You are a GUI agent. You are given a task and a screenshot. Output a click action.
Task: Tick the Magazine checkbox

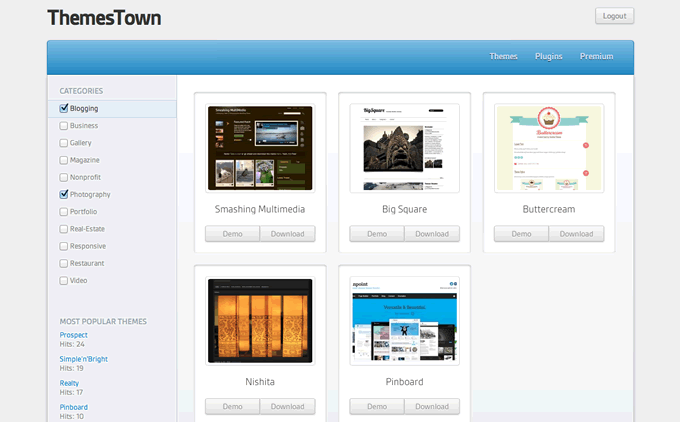tap(64, 160)
